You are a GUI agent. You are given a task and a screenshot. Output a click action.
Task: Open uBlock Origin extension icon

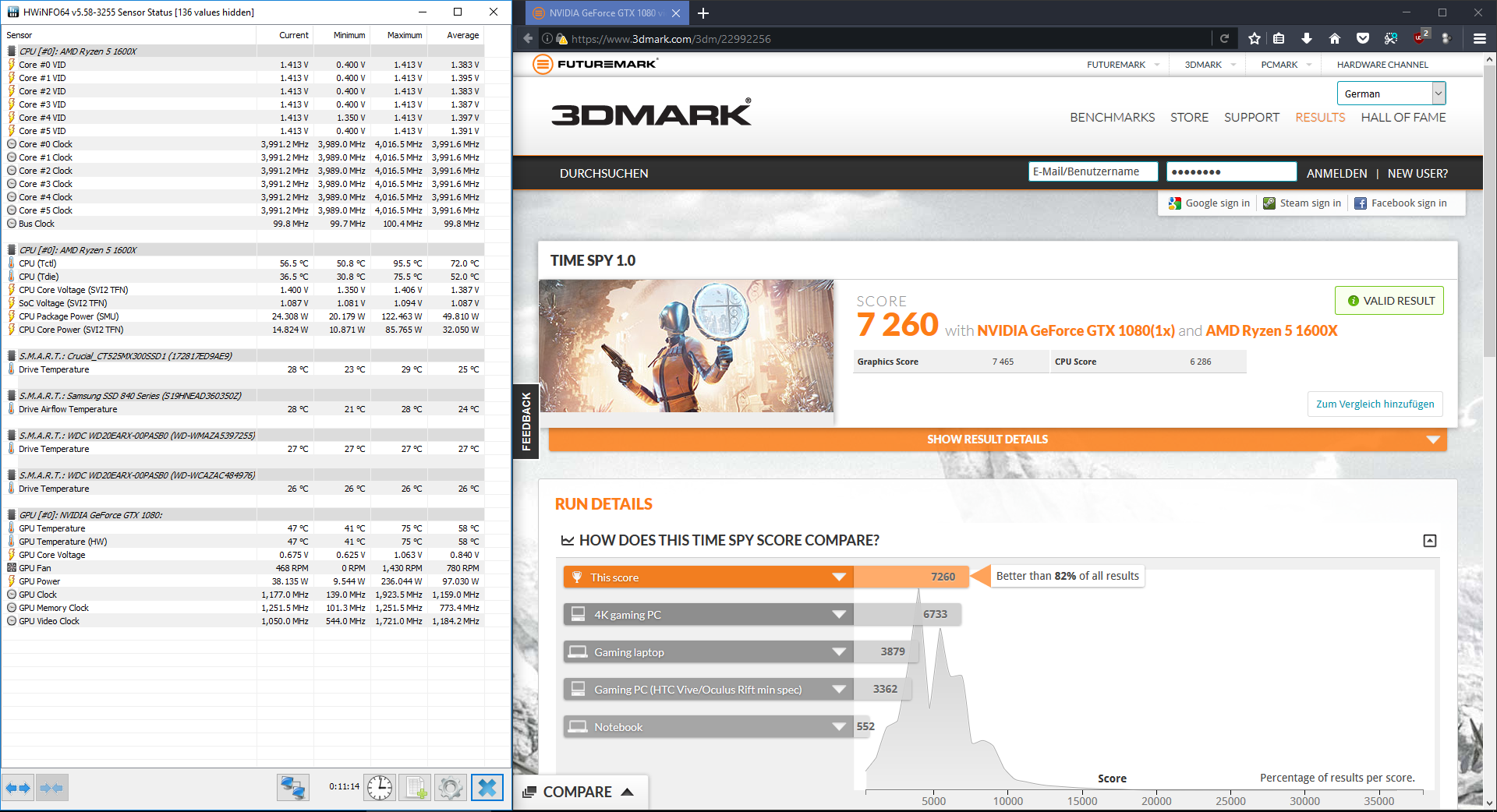pyautogui.click(x=1421, y=37)
